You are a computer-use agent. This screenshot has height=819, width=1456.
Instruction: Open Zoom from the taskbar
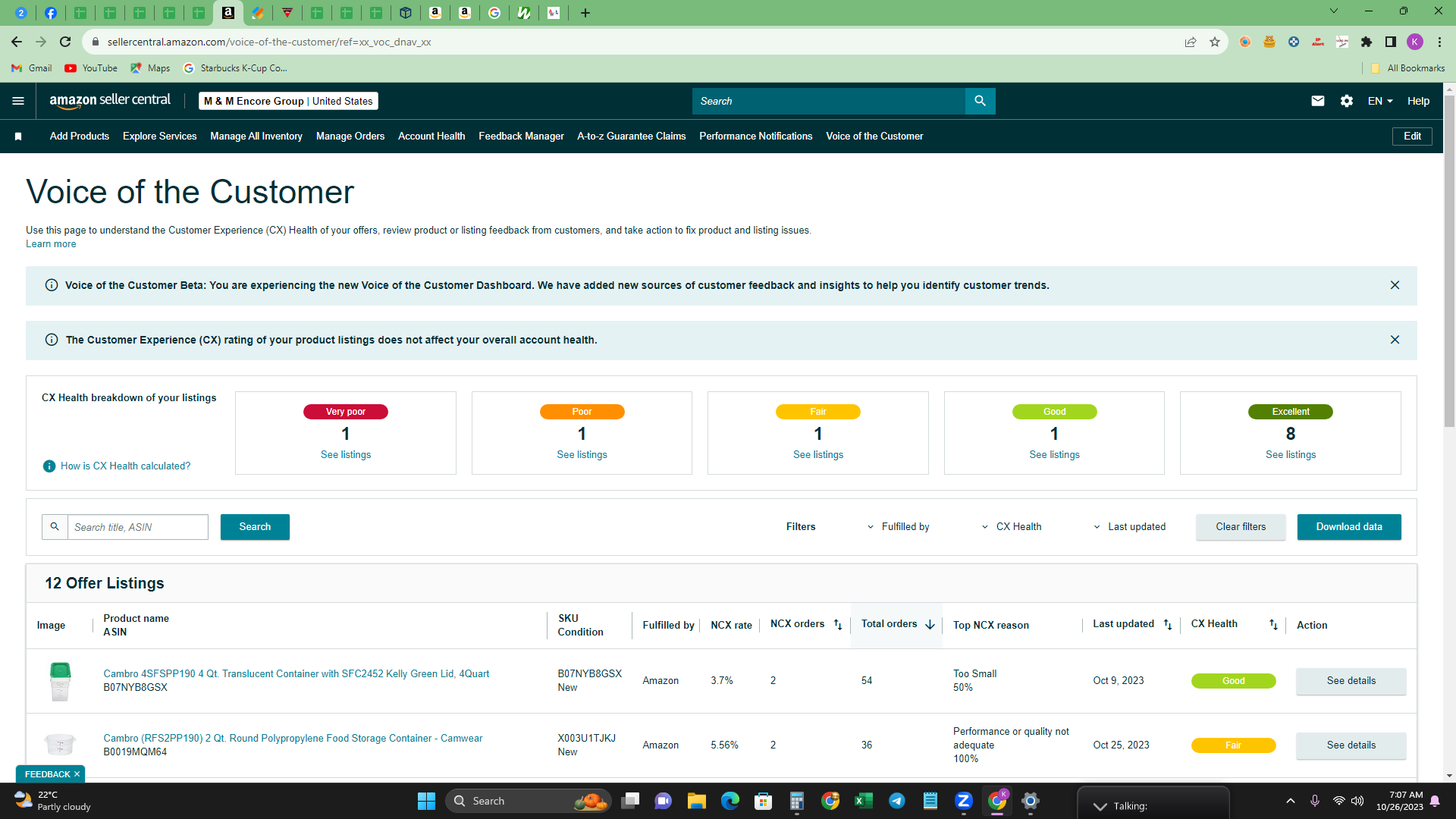[x=964, y=801]
